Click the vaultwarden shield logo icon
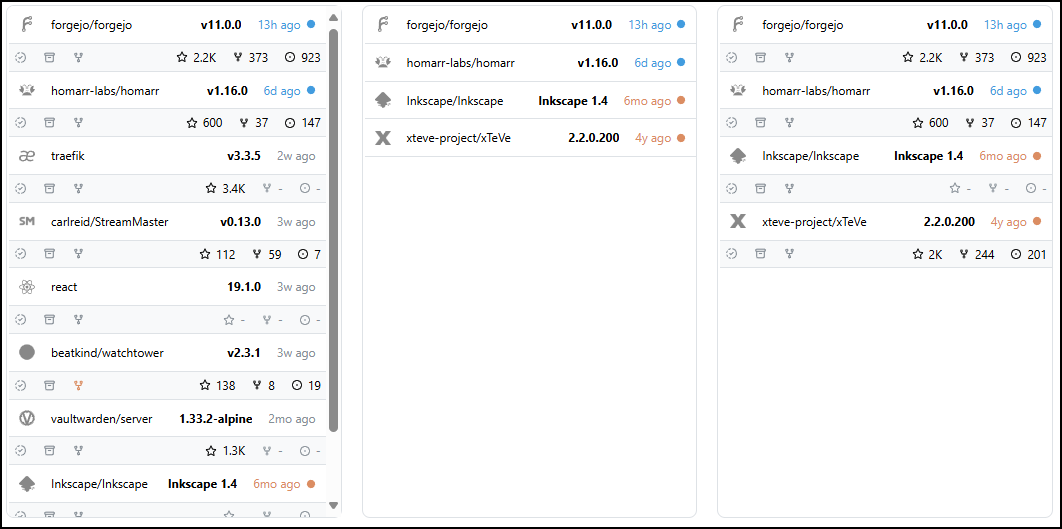The width and height of the screenshot is (1062, 529). (27, 419)
